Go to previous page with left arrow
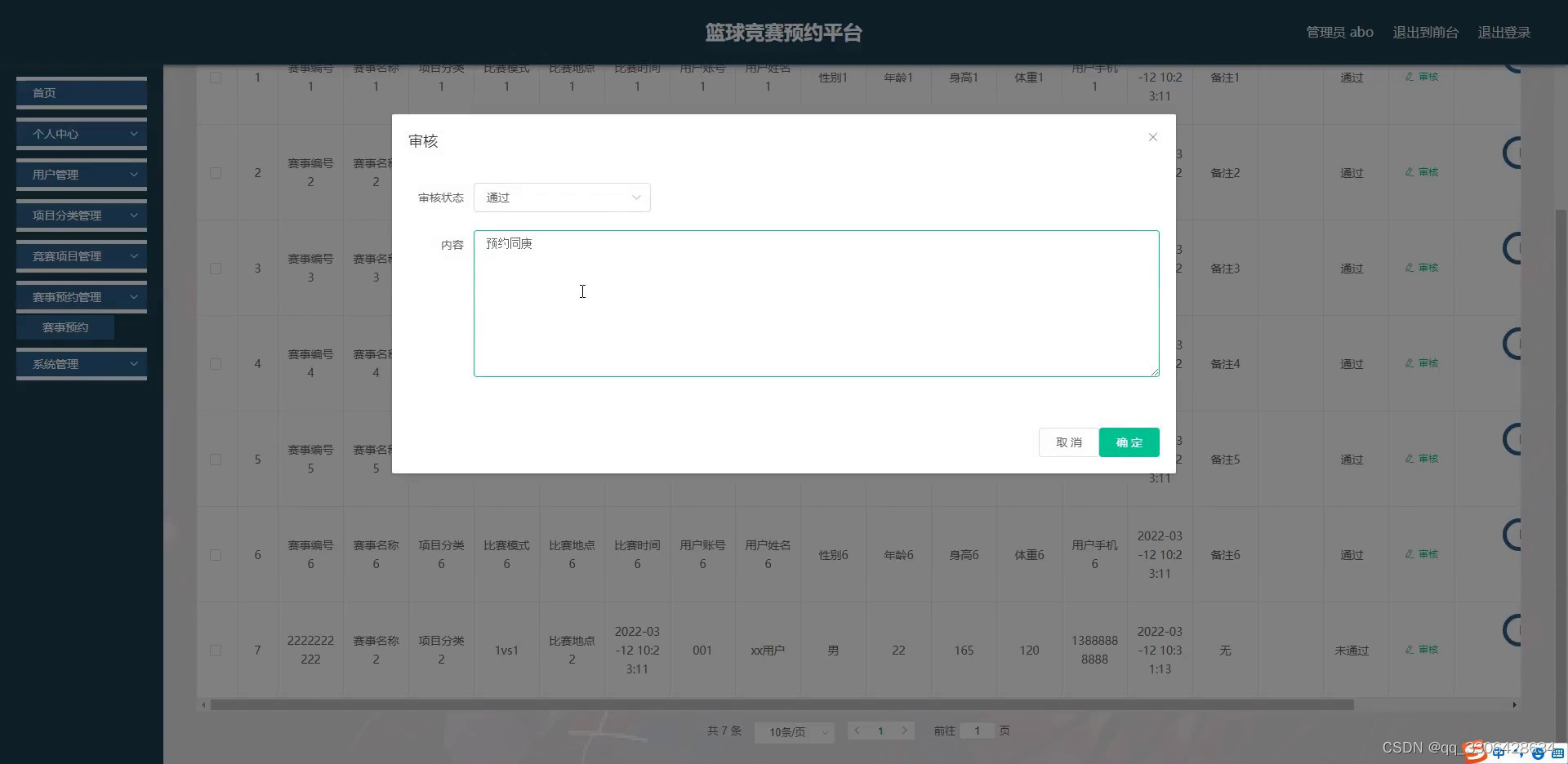Image resolution: width=1568 pixels, height=764 pixels. (x=857, y=731)
